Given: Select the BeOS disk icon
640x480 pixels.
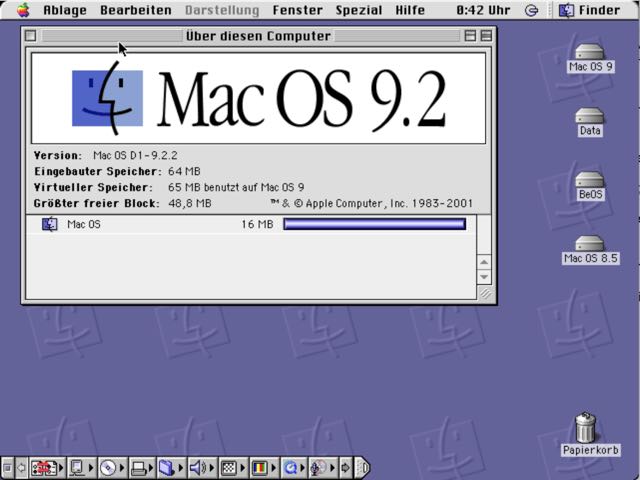Looking at the screenshot, I should (x=590, y=186).
